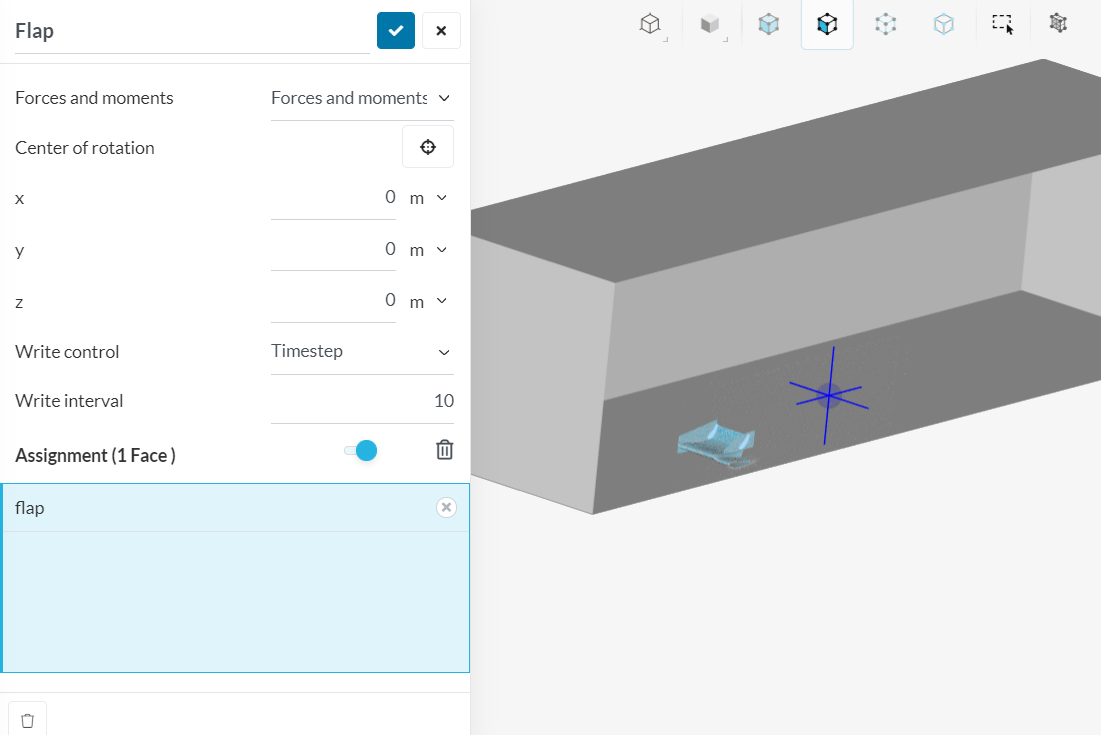
Task: Select the solid gray cube render icon
Action: click(710, 24)
